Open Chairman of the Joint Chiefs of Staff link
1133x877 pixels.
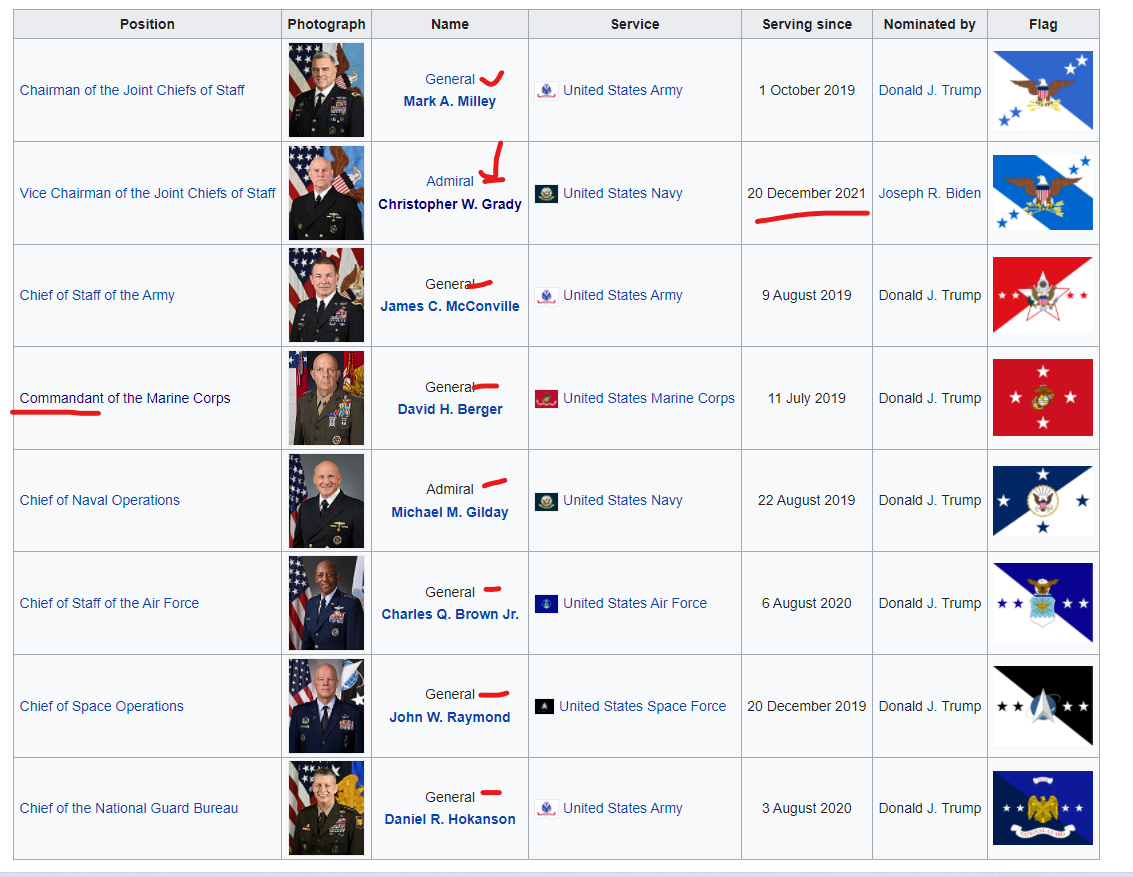tap(132, 90)
